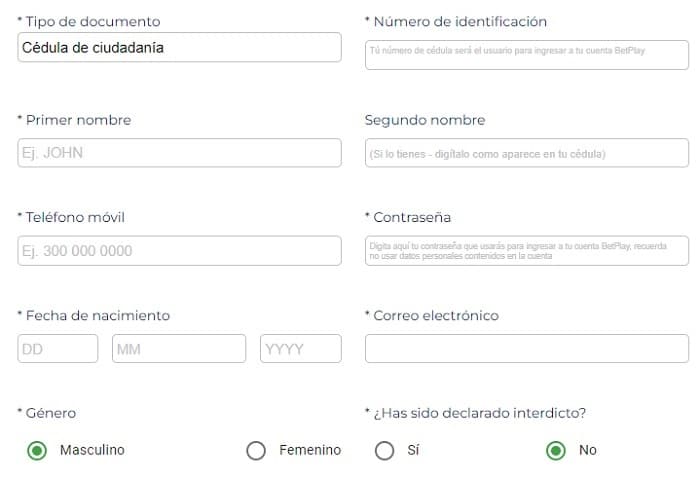Choose the Femenino radio button
The image size is (700, 478).
pos(256,451)
